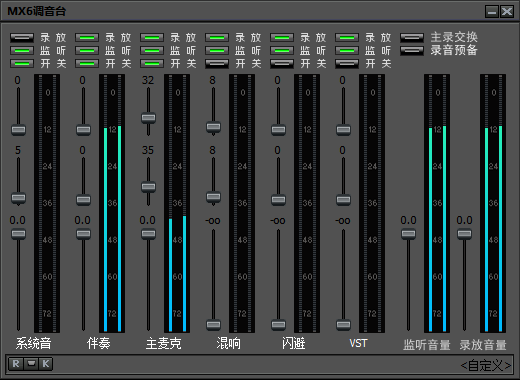Screen dimensions: 520x380
Task: Toggle 录放 switch on 系统音 channel
Action: click(x=22, y=38)
